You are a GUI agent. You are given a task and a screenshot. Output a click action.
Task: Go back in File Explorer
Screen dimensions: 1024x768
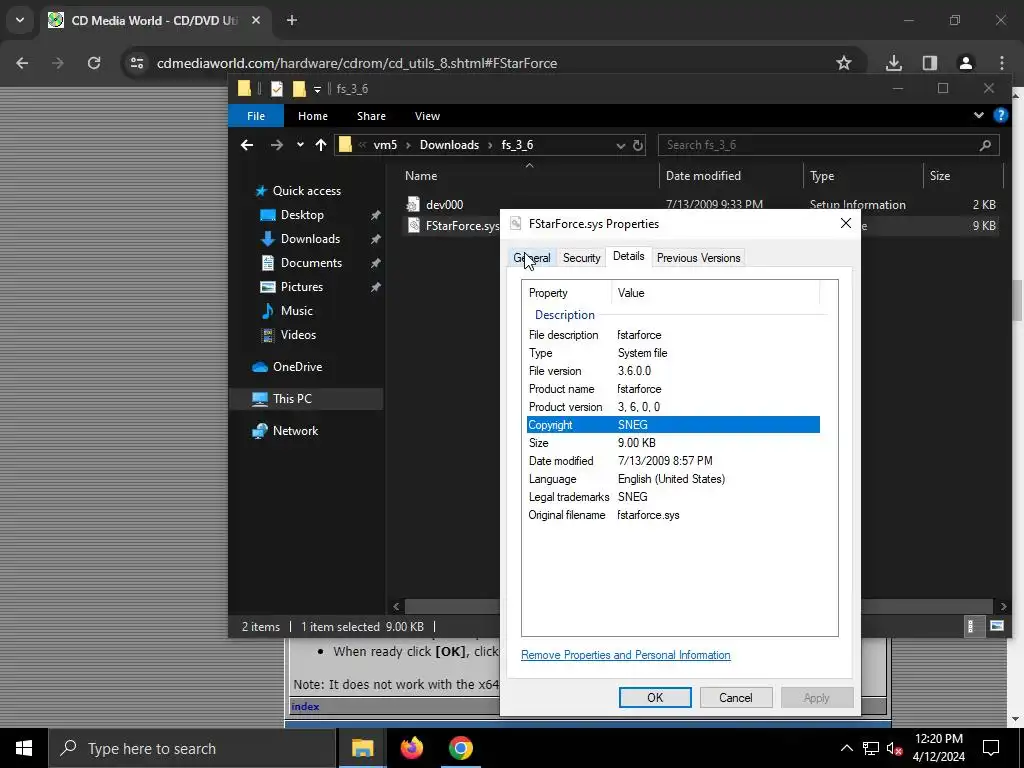pos(247,145)
